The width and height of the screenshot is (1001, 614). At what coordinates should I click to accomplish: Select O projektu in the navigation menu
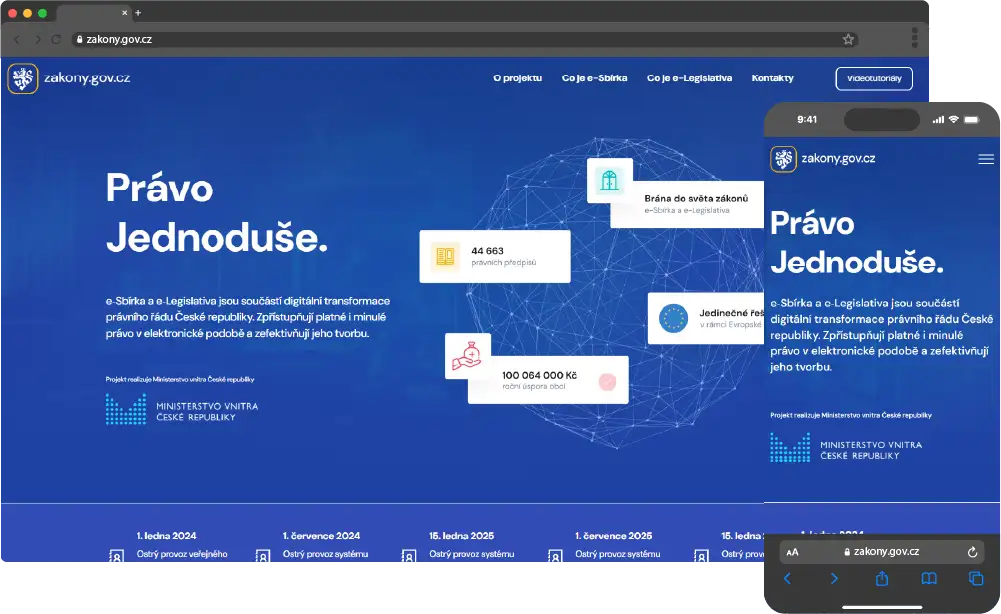(x=518, y=77)
